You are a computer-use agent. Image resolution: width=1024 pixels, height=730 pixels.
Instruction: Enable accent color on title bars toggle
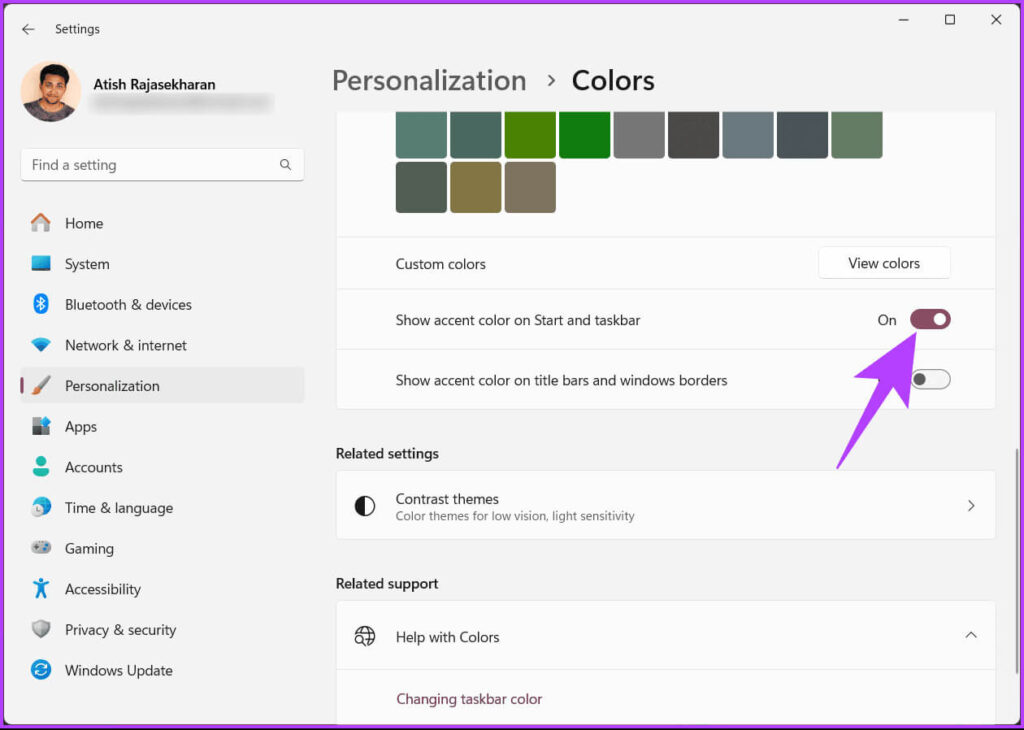pyautogui.click(x=930, y=380)
